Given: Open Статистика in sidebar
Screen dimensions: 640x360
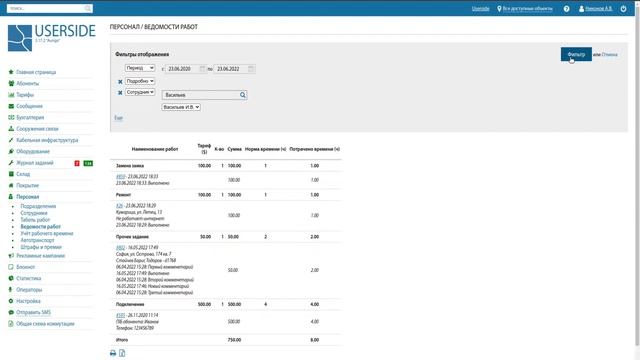Looking at the screenshot, I should pyautogui.click(x=29, y=278).
